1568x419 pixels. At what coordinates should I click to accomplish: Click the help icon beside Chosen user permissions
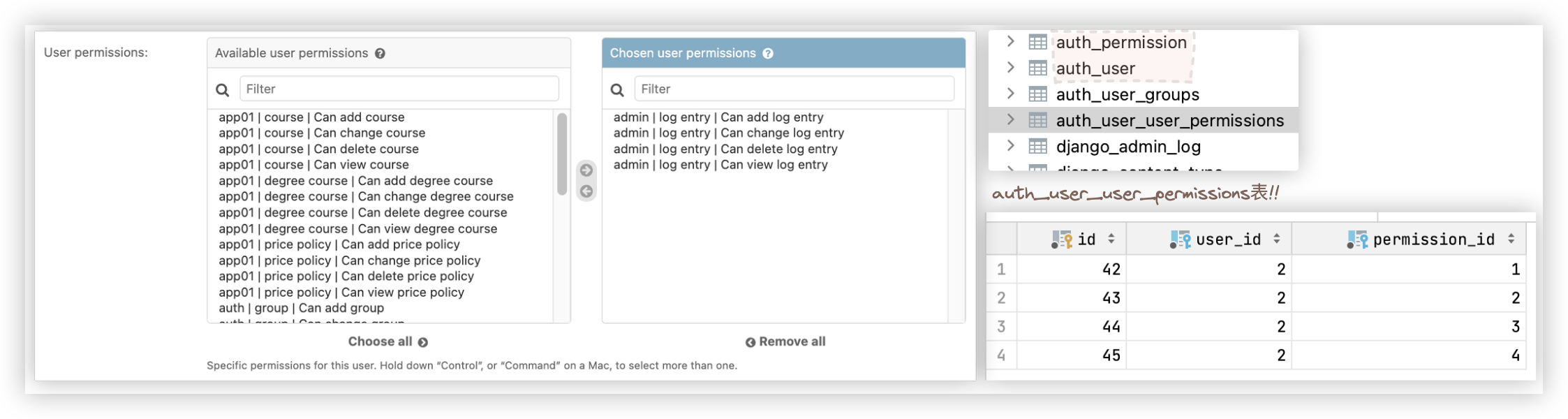pyautogui.click(x=768, y=54)
